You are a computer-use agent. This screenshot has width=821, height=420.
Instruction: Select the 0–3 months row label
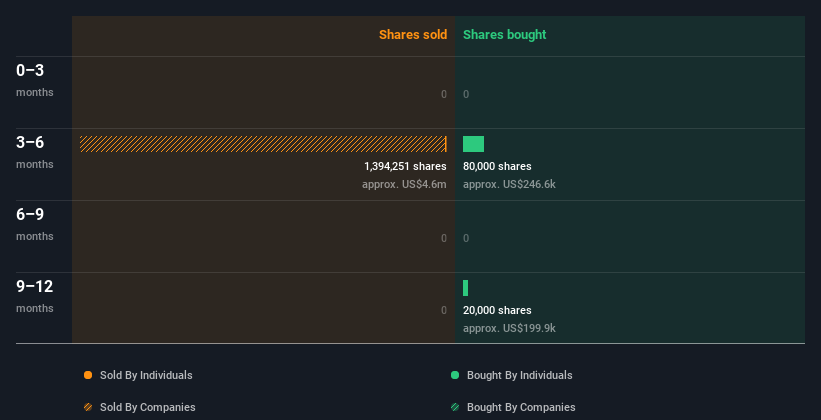(x=35, y=81)
